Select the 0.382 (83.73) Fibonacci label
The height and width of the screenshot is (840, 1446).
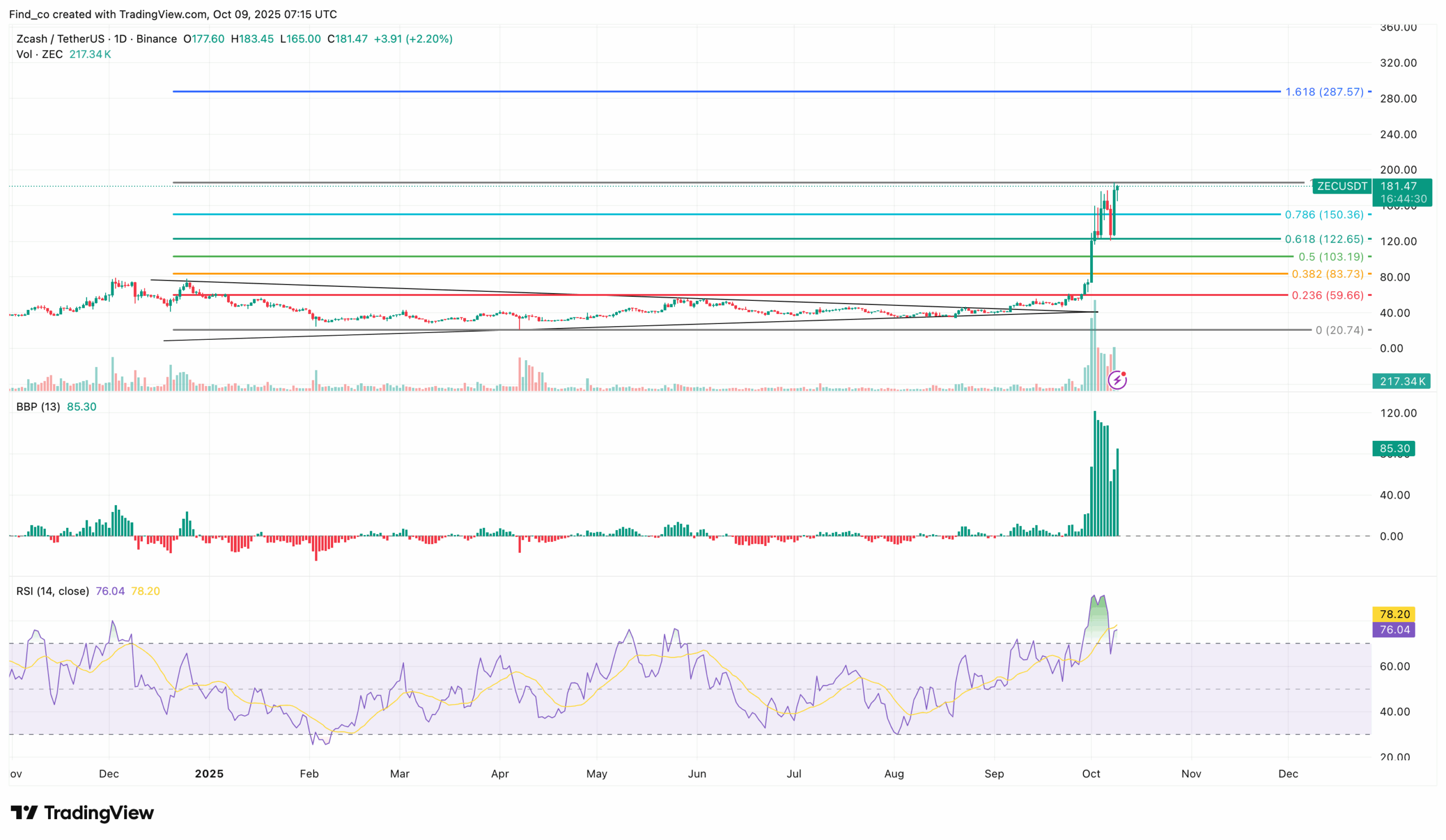[x=1327, y=274]
